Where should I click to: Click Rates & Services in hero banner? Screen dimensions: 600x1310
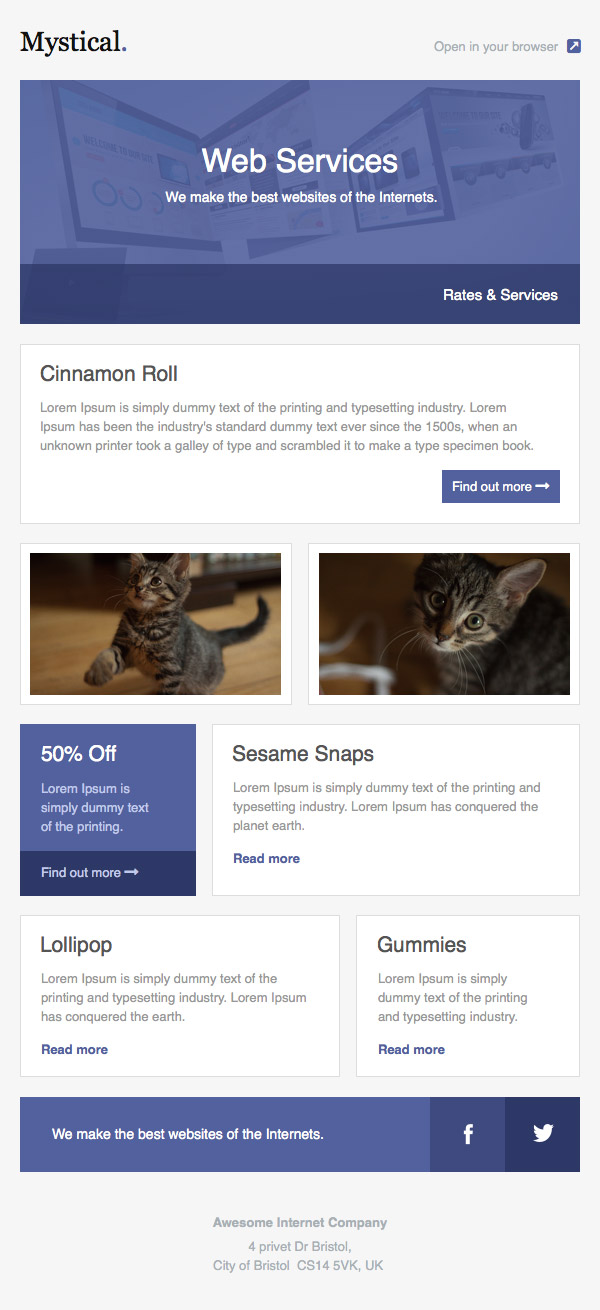[x=500, y=295]
